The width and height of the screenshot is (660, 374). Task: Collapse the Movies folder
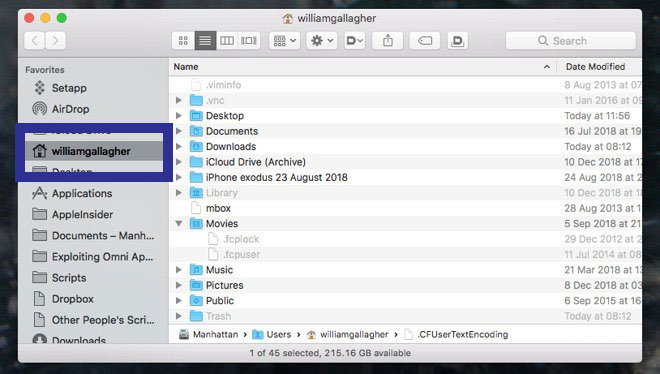(x=179, y=223)
